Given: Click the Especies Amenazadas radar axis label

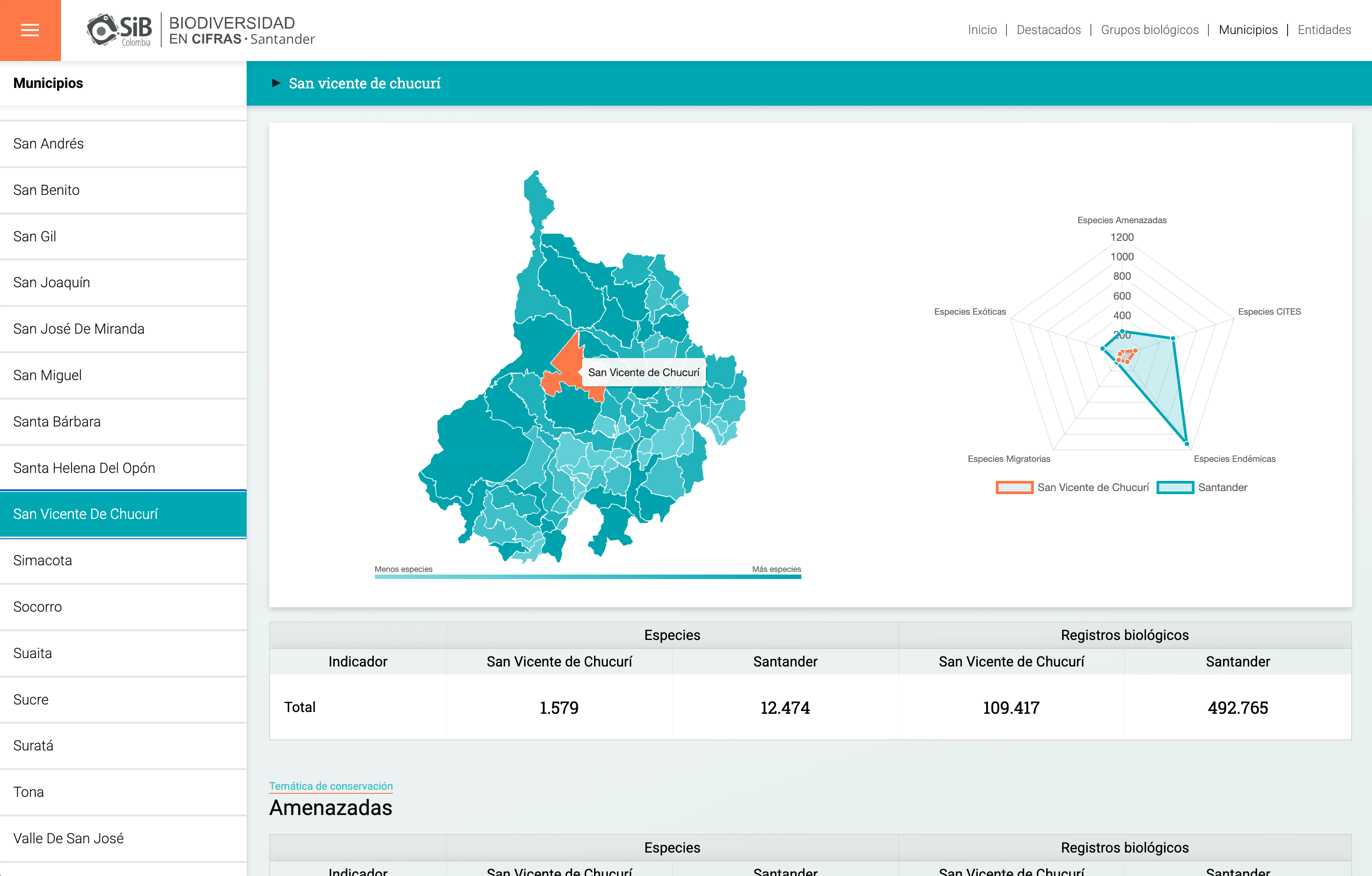Looking at the screenshot, I should pos(1122,221).
